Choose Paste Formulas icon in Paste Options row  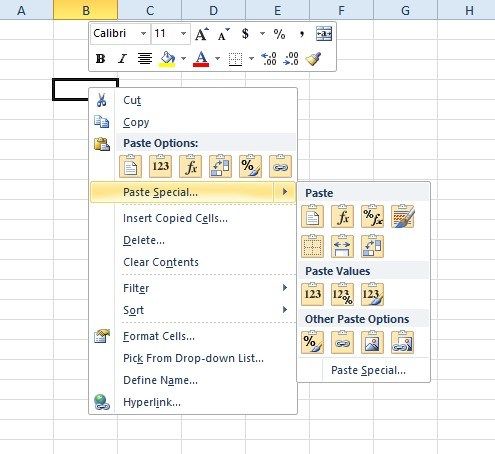(190, 166)
